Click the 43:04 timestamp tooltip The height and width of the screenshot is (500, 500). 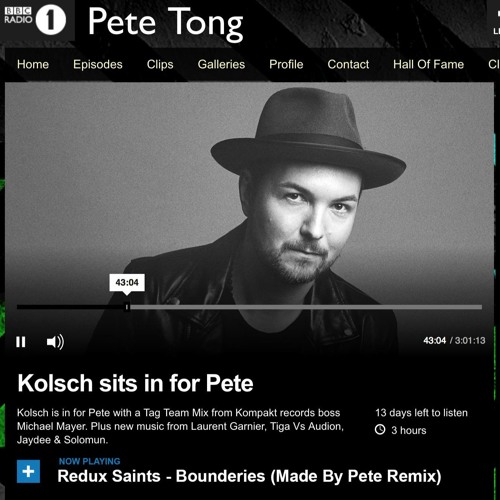tap(127, 283)
